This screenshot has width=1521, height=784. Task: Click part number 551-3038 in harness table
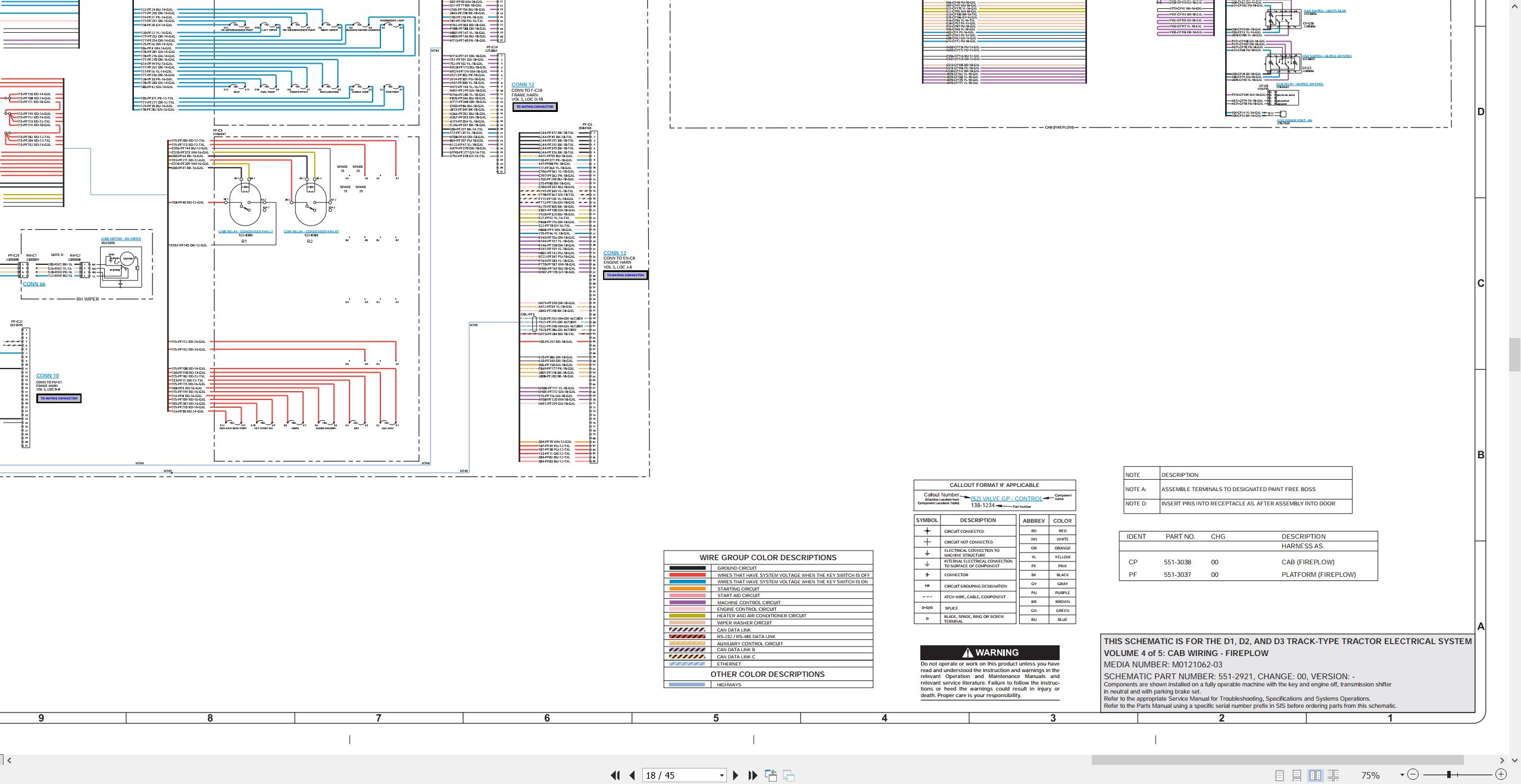(x=1178, y=562)
